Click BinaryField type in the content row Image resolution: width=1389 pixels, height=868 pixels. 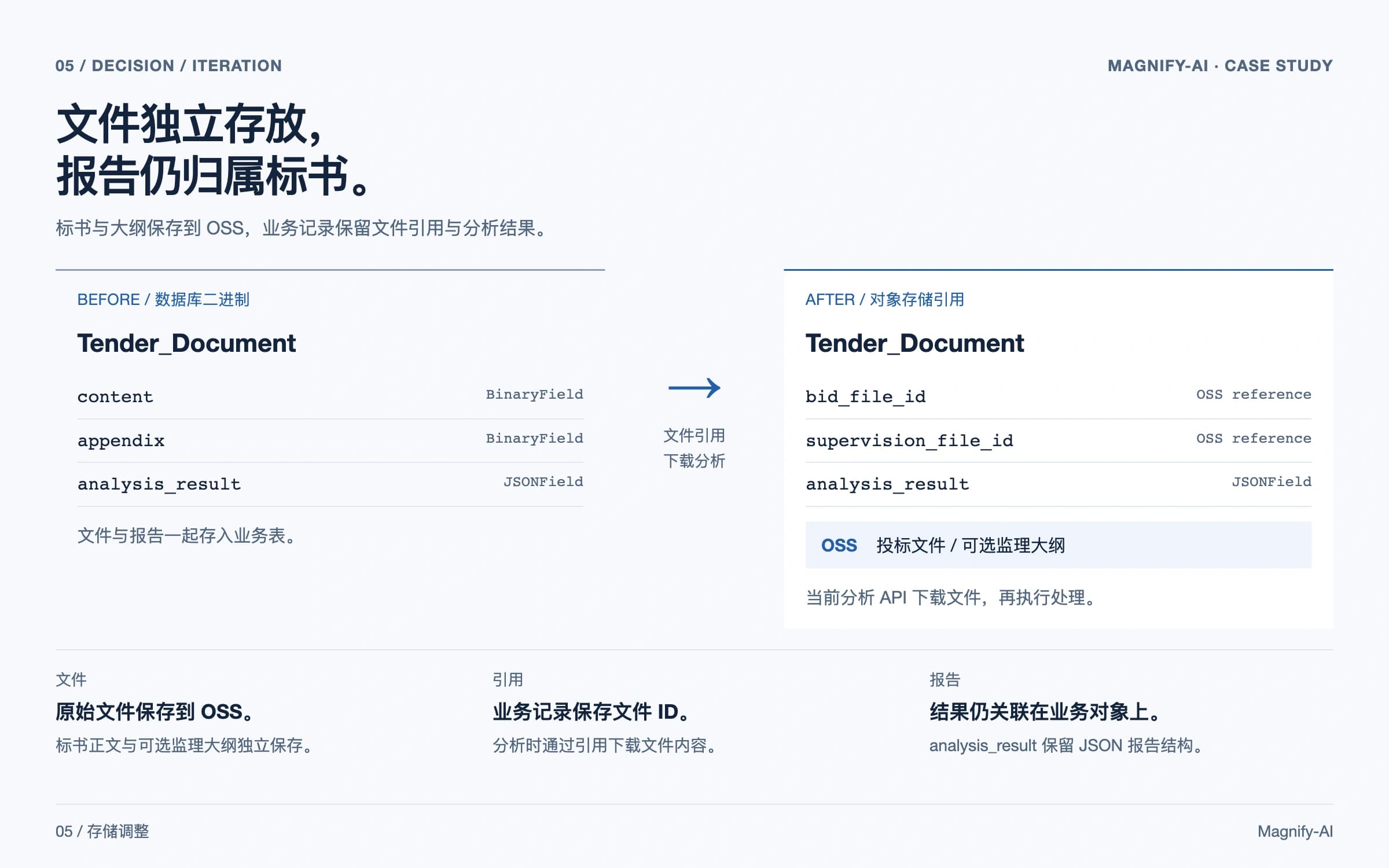tap(534, 395)
